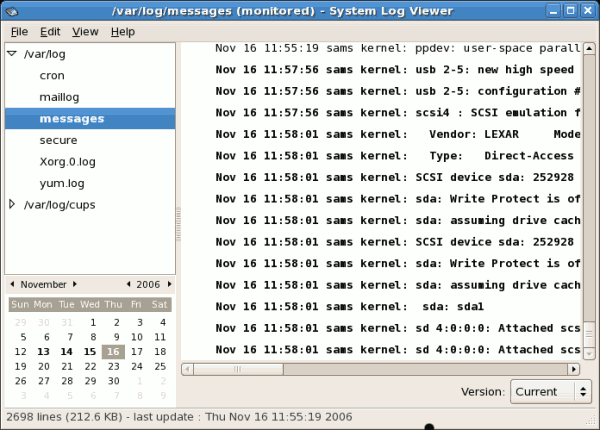Viewport: 600px width, 430px height.
Task: Open the Help menu
Action: tap(123, 32)
